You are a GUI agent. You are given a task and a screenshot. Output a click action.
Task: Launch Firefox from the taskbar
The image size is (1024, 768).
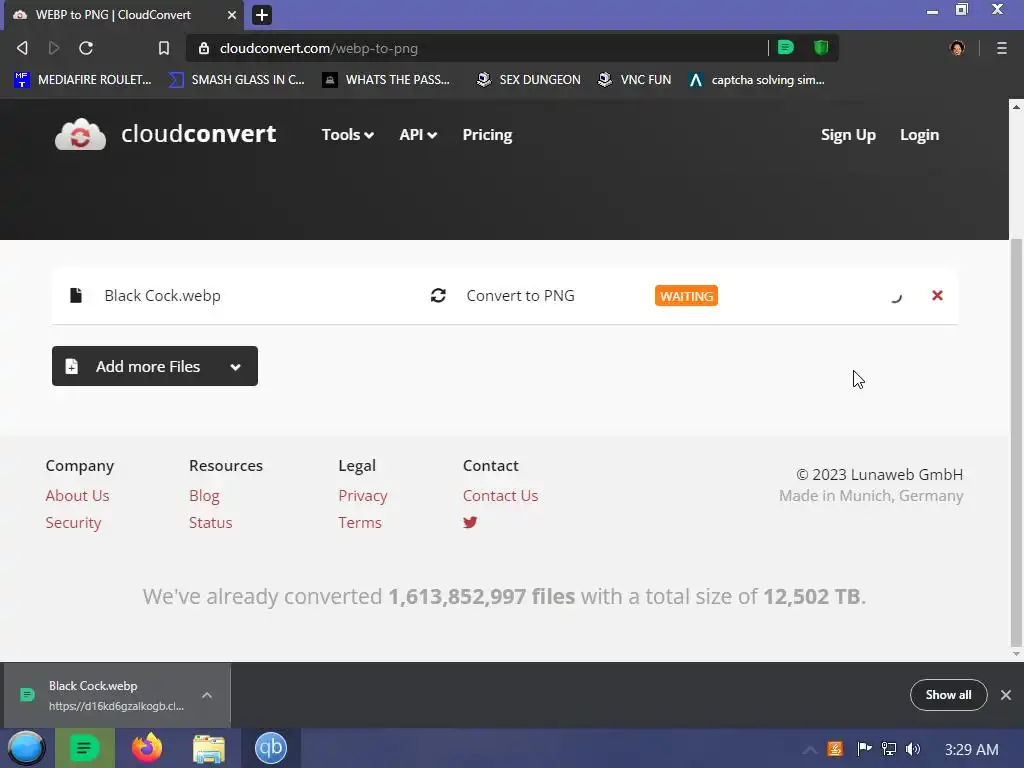[146, 748]
